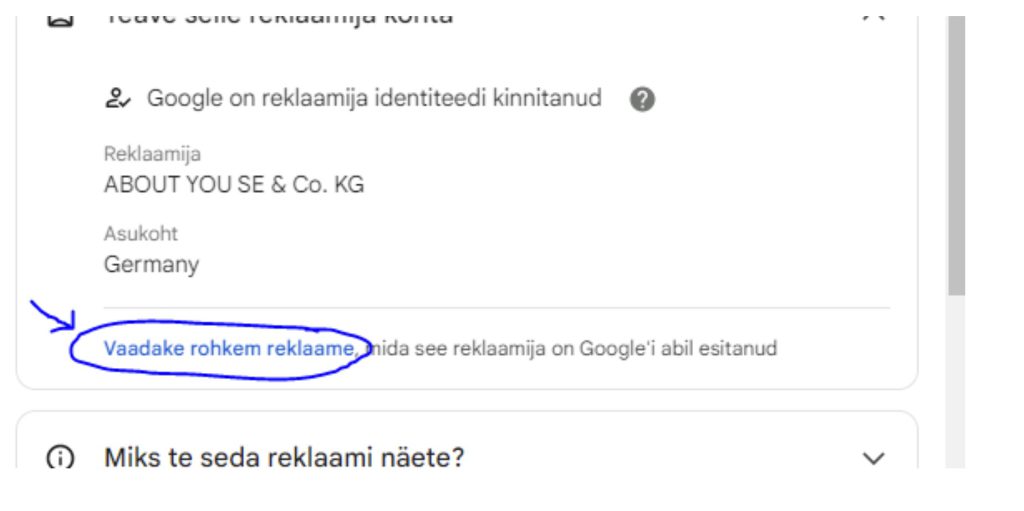The image size is (1024, 511).
Task: Click the gray vertical scrollbar thumb
Action: coord(956,156)
